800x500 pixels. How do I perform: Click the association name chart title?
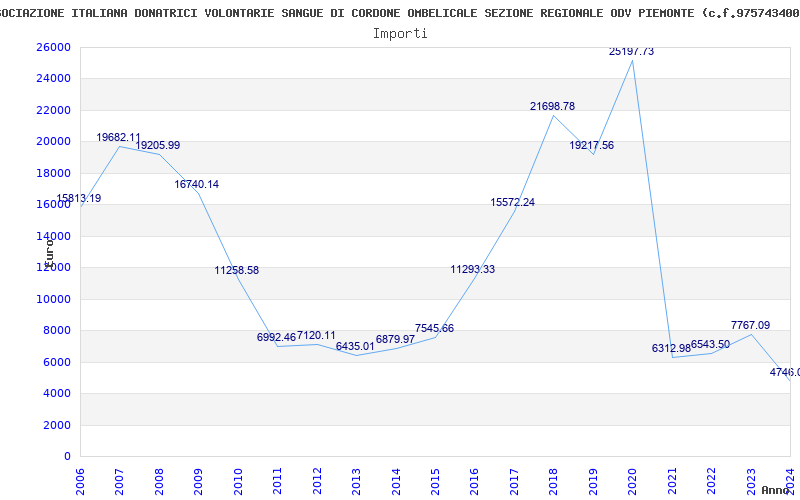click(x=400, y=13)
